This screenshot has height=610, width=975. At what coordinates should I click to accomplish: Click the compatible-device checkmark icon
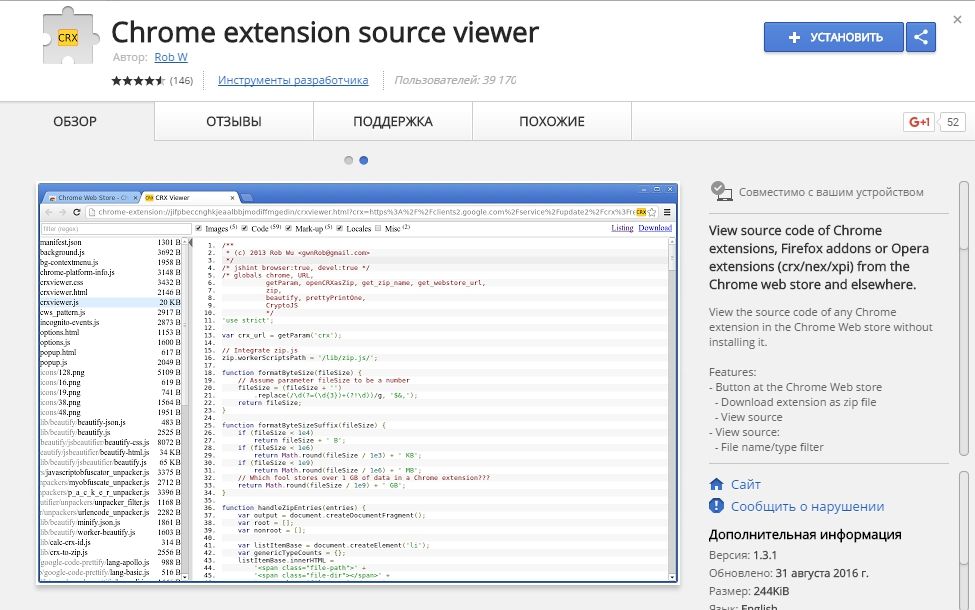click(721, 191)
